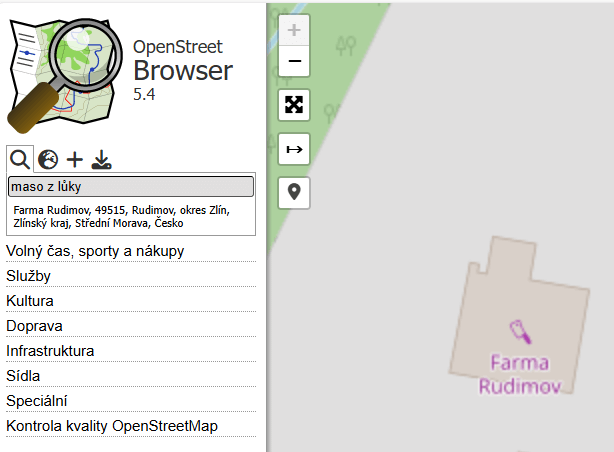Zoom out on the map
The image size is (614, 452).
coord(294,62)
